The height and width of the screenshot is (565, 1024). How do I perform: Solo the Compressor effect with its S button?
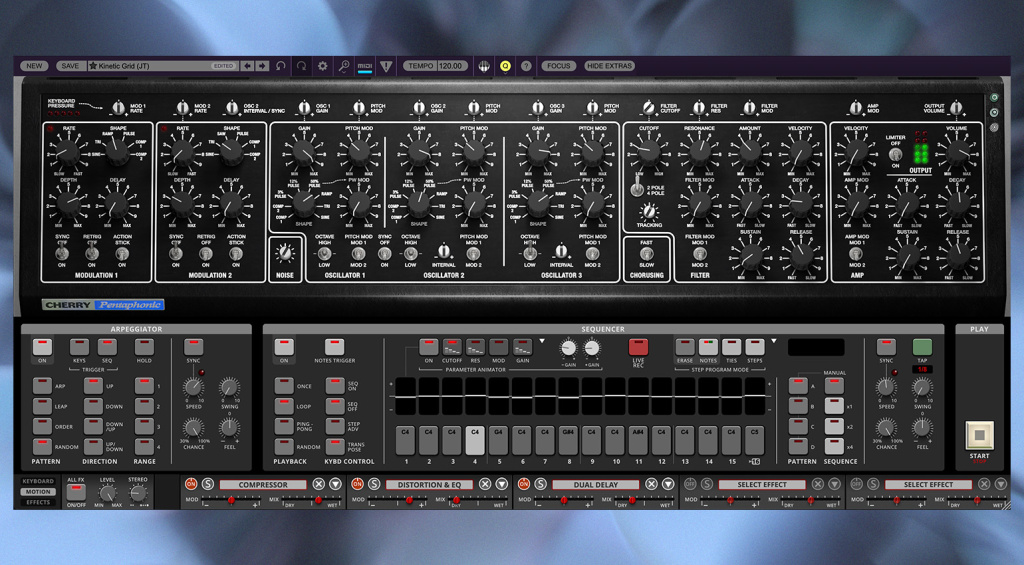(x=208, y=484)
